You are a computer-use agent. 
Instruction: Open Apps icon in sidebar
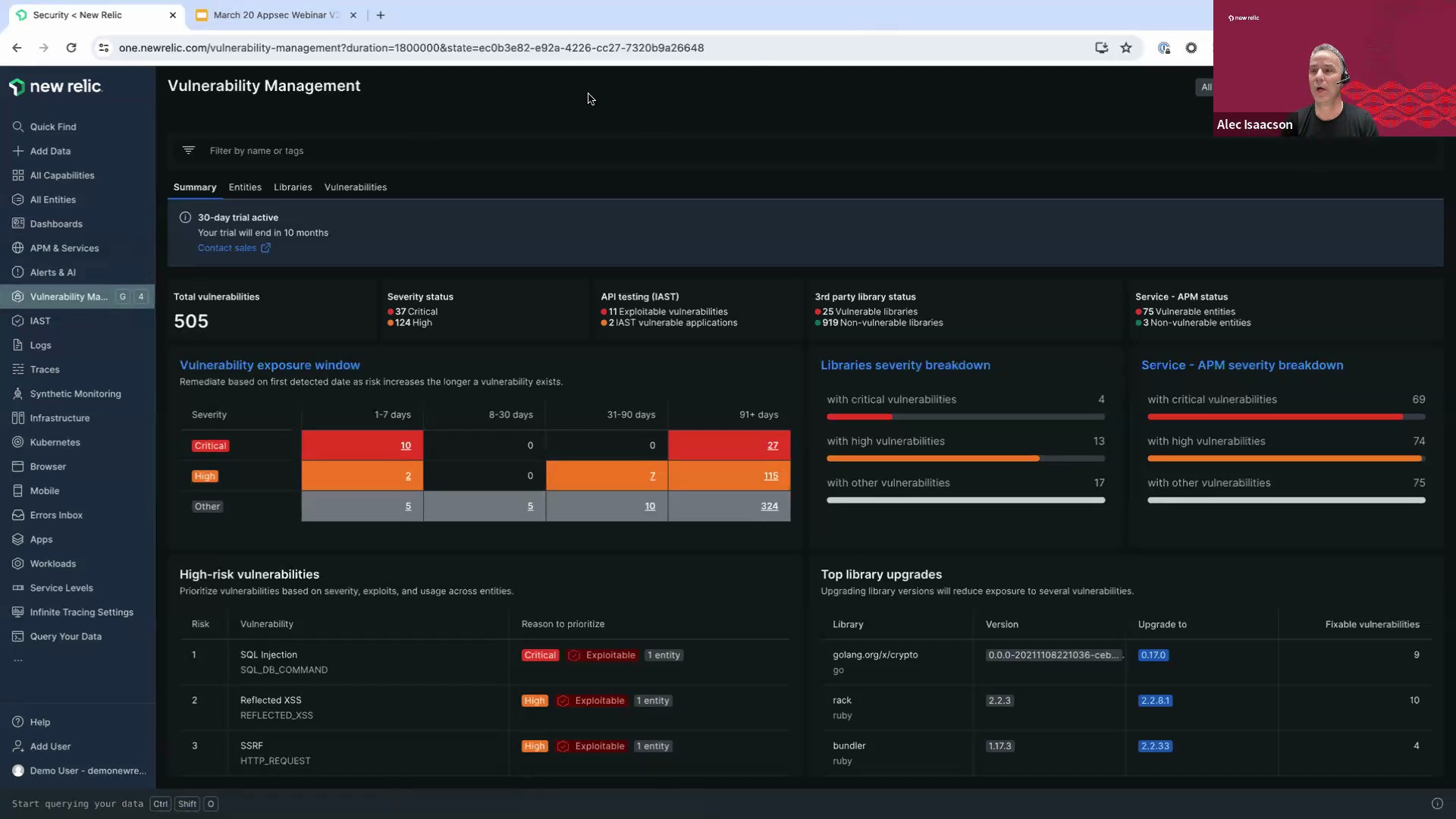[18, 539]
